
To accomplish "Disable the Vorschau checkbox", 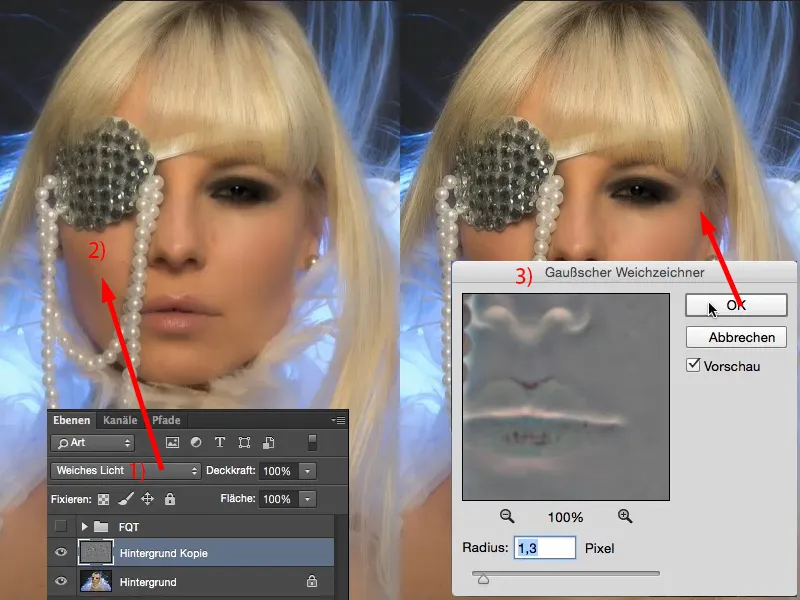I will [x=693, y=365].
